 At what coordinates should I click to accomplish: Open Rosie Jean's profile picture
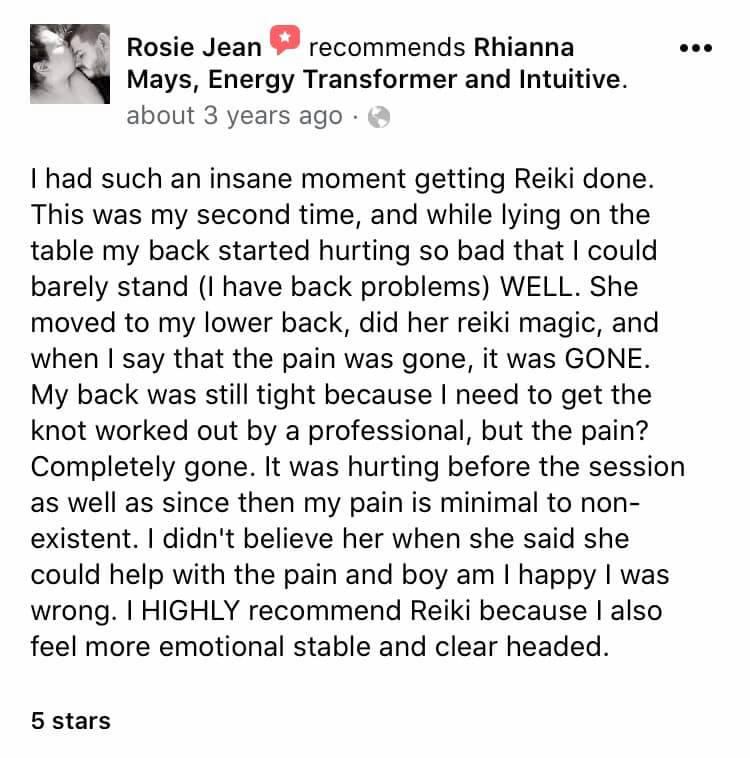click(x=70, y=64)
